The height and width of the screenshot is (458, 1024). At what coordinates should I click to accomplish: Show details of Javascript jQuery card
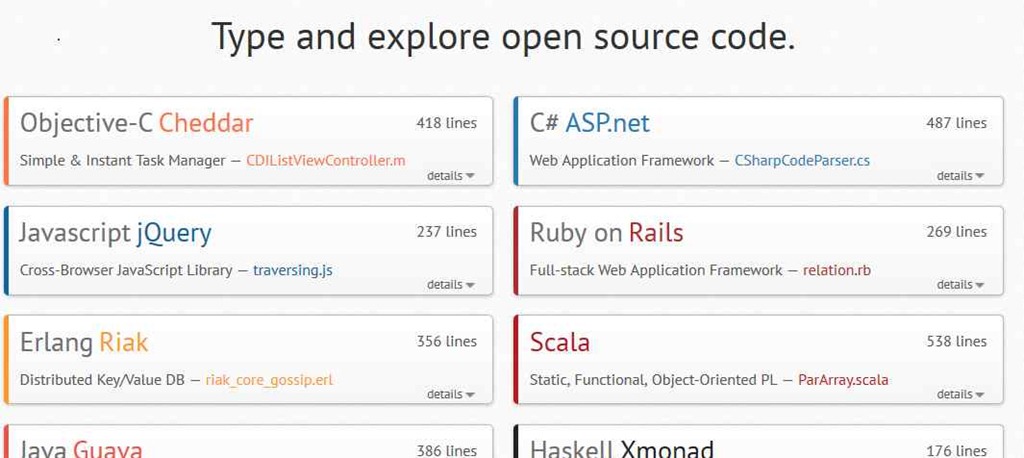point(450,285)
